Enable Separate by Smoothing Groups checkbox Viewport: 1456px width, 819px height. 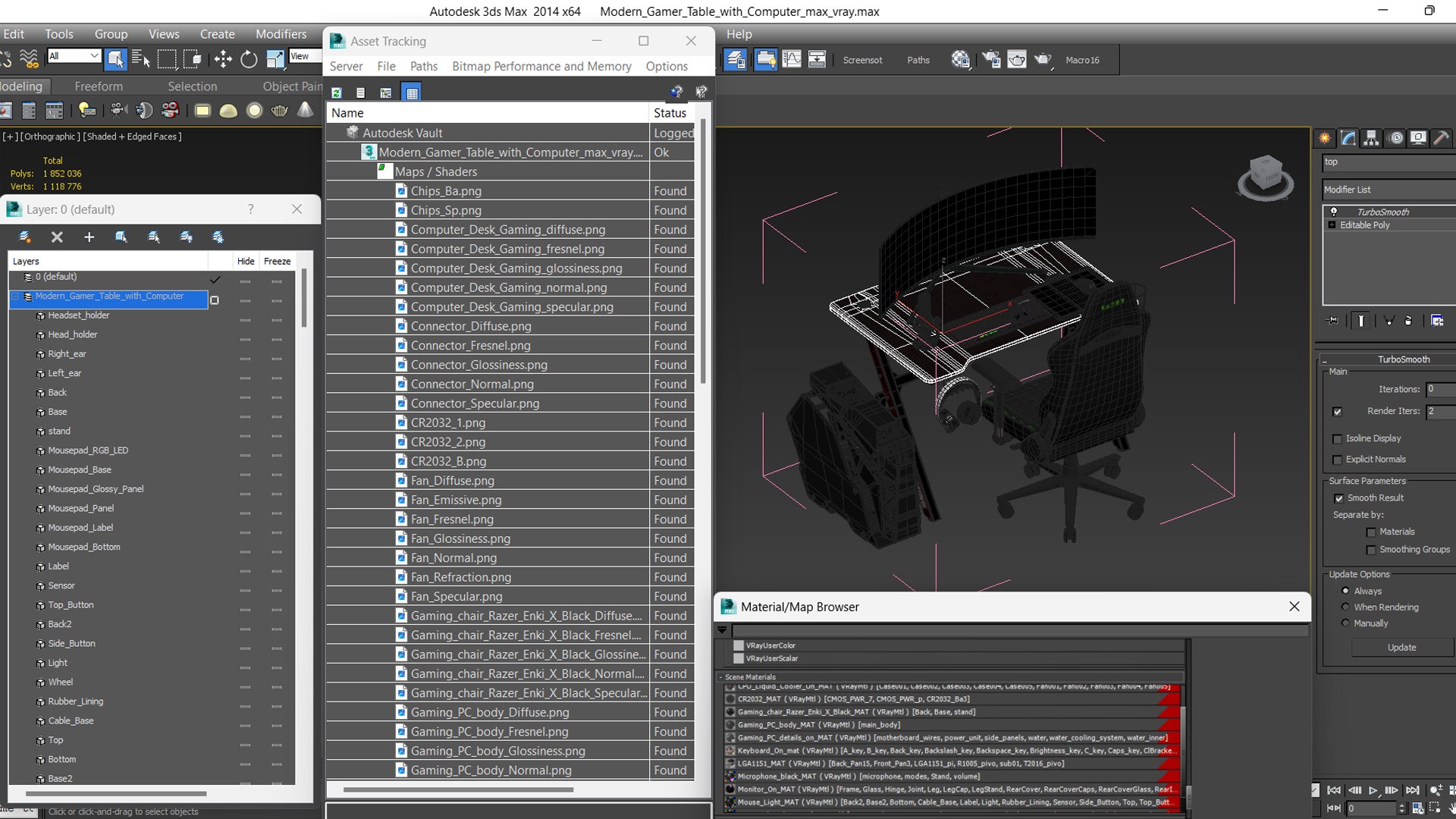(1370, 550)
